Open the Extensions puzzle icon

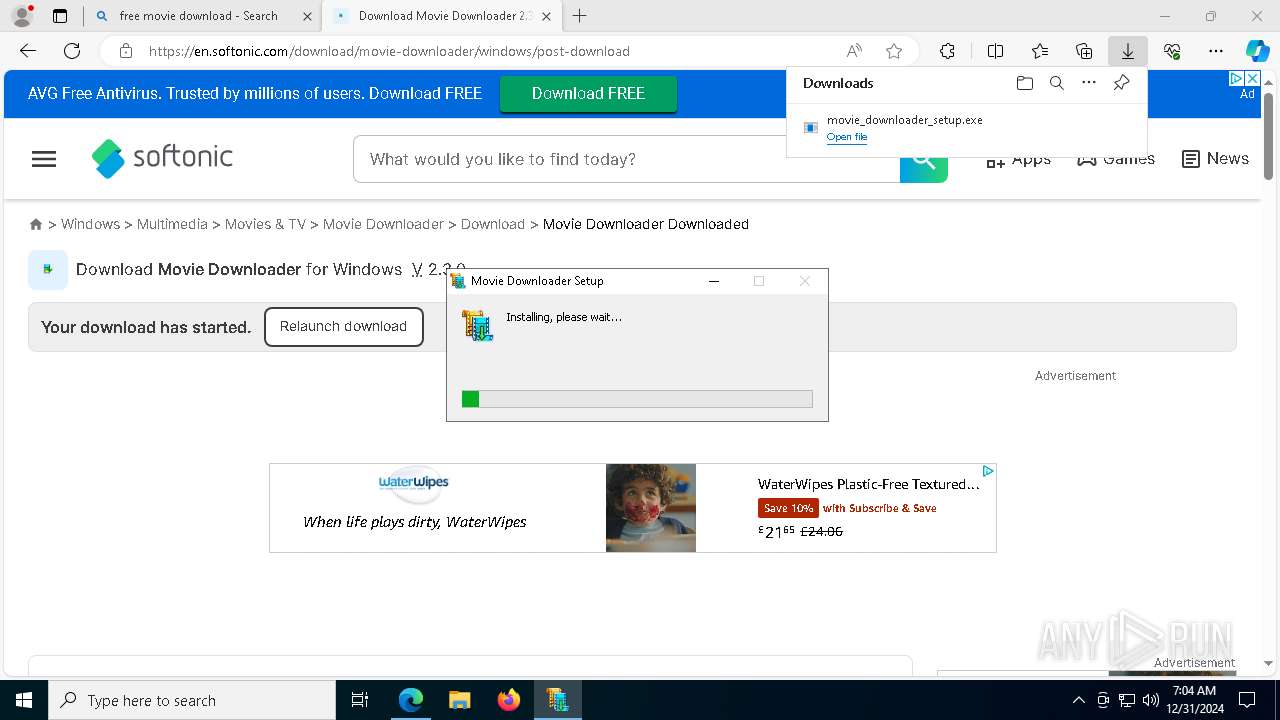947,51
